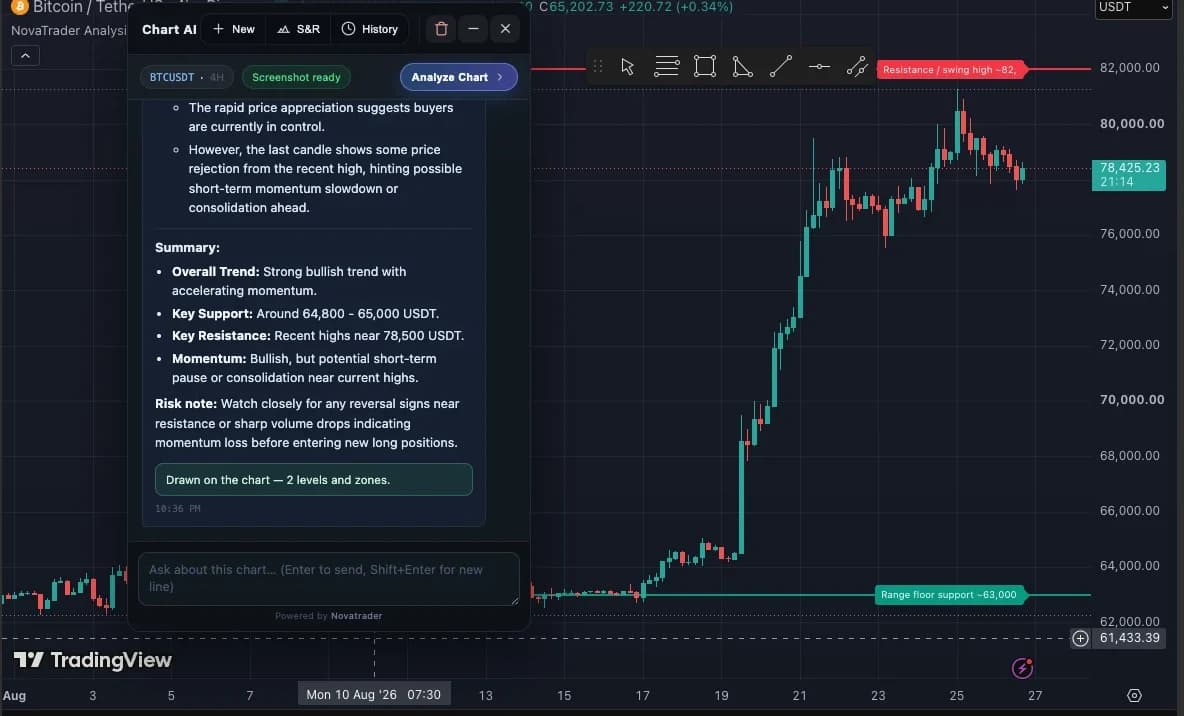Select the extended line channel tool

(857, 66)
